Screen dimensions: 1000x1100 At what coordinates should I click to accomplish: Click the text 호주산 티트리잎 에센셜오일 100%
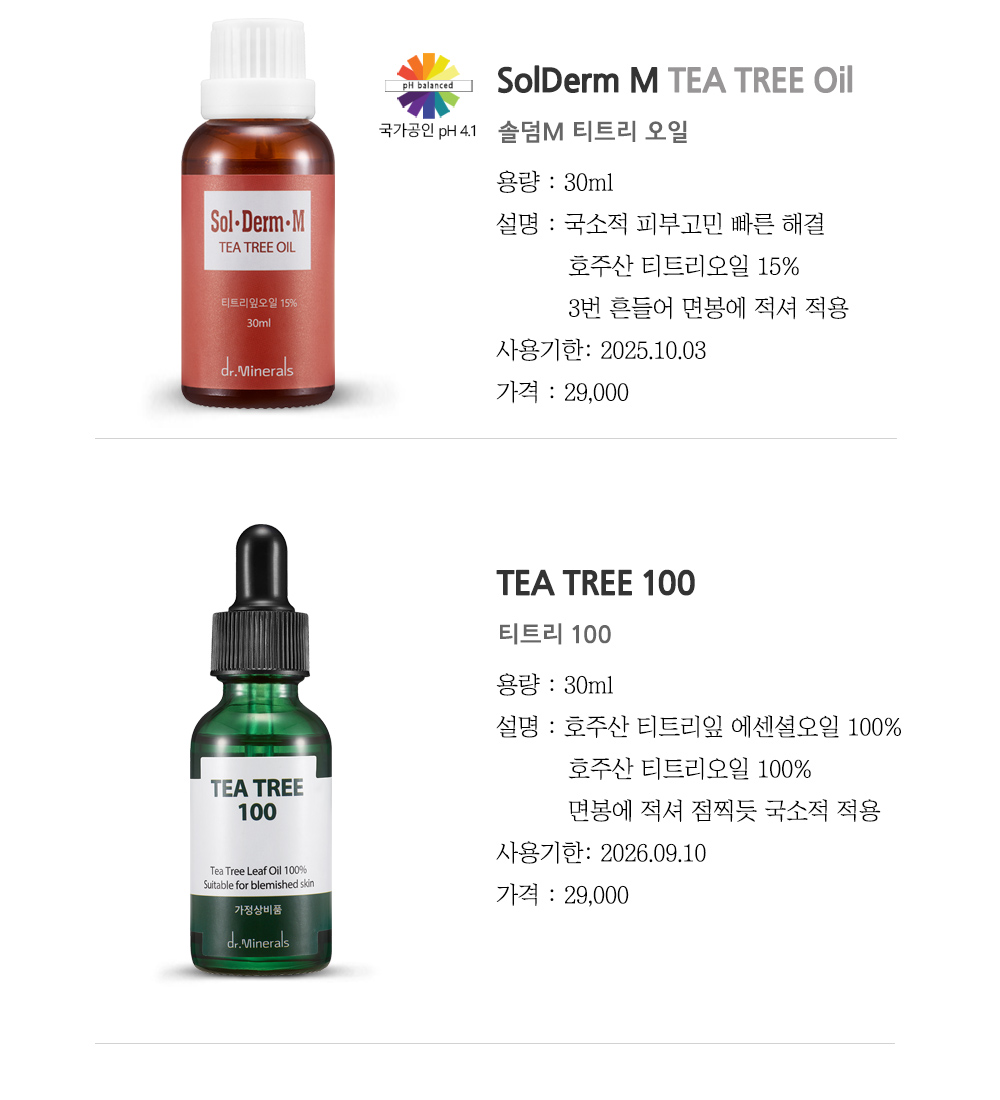pos(733,727)
